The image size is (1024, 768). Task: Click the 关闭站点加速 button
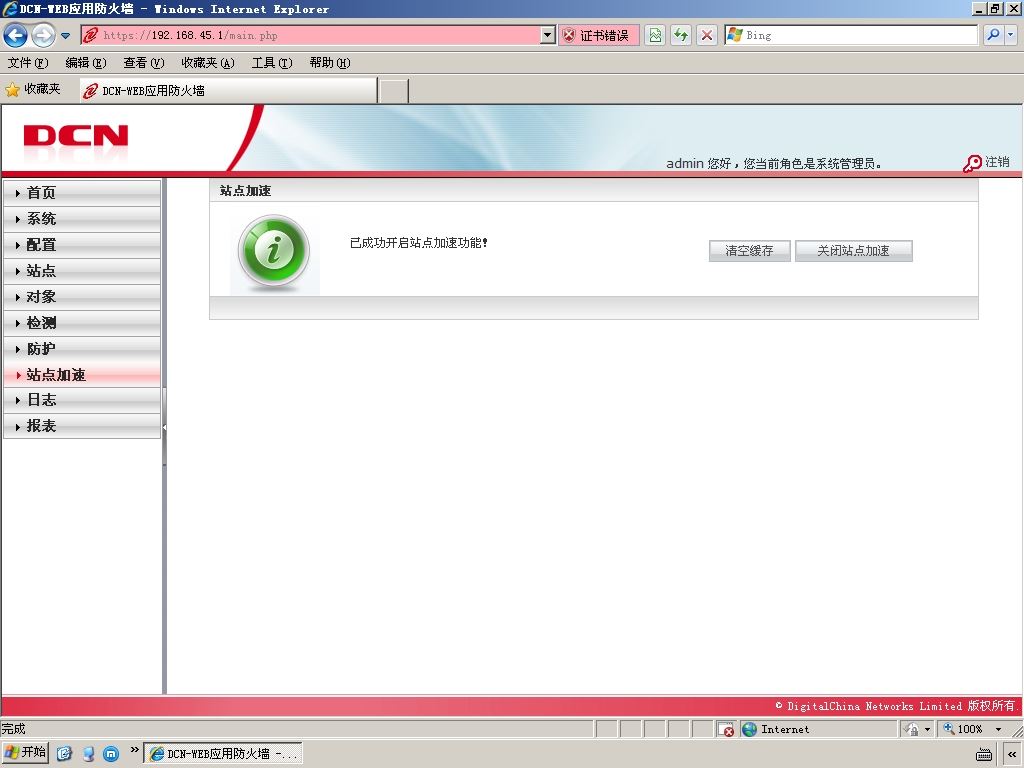(x=853, y=251)
